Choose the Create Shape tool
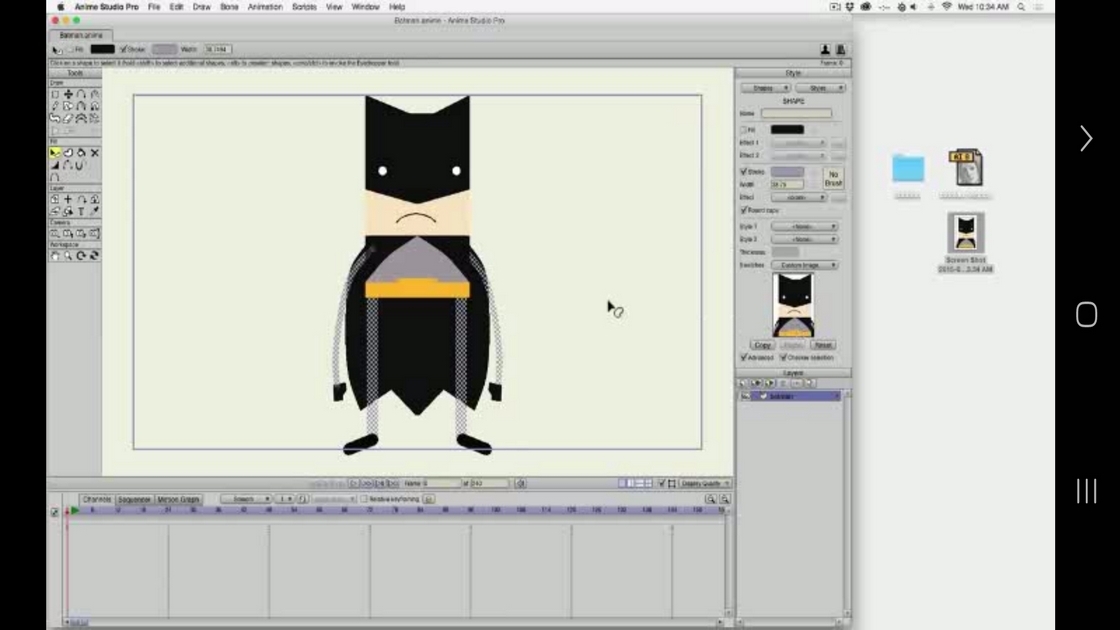This screenshot has width=1120, height=630. 68,152
